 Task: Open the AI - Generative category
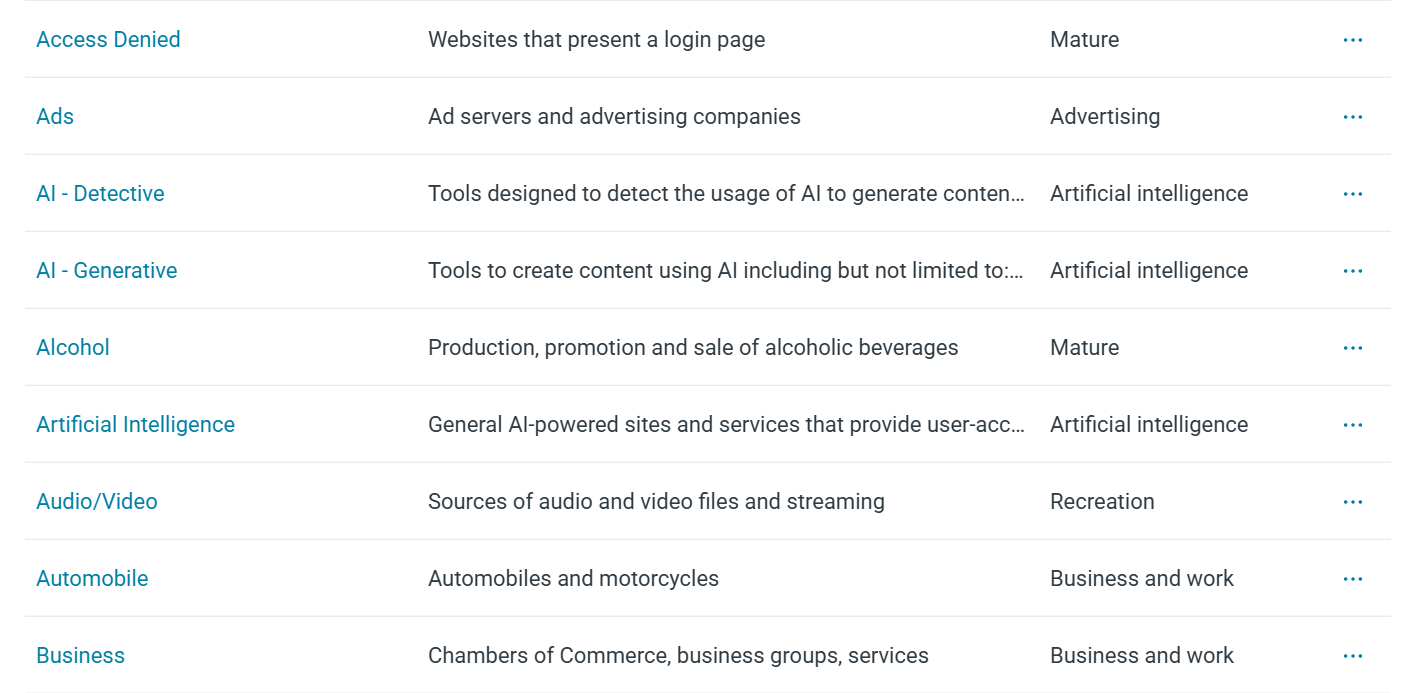click(x=107, y=271)
